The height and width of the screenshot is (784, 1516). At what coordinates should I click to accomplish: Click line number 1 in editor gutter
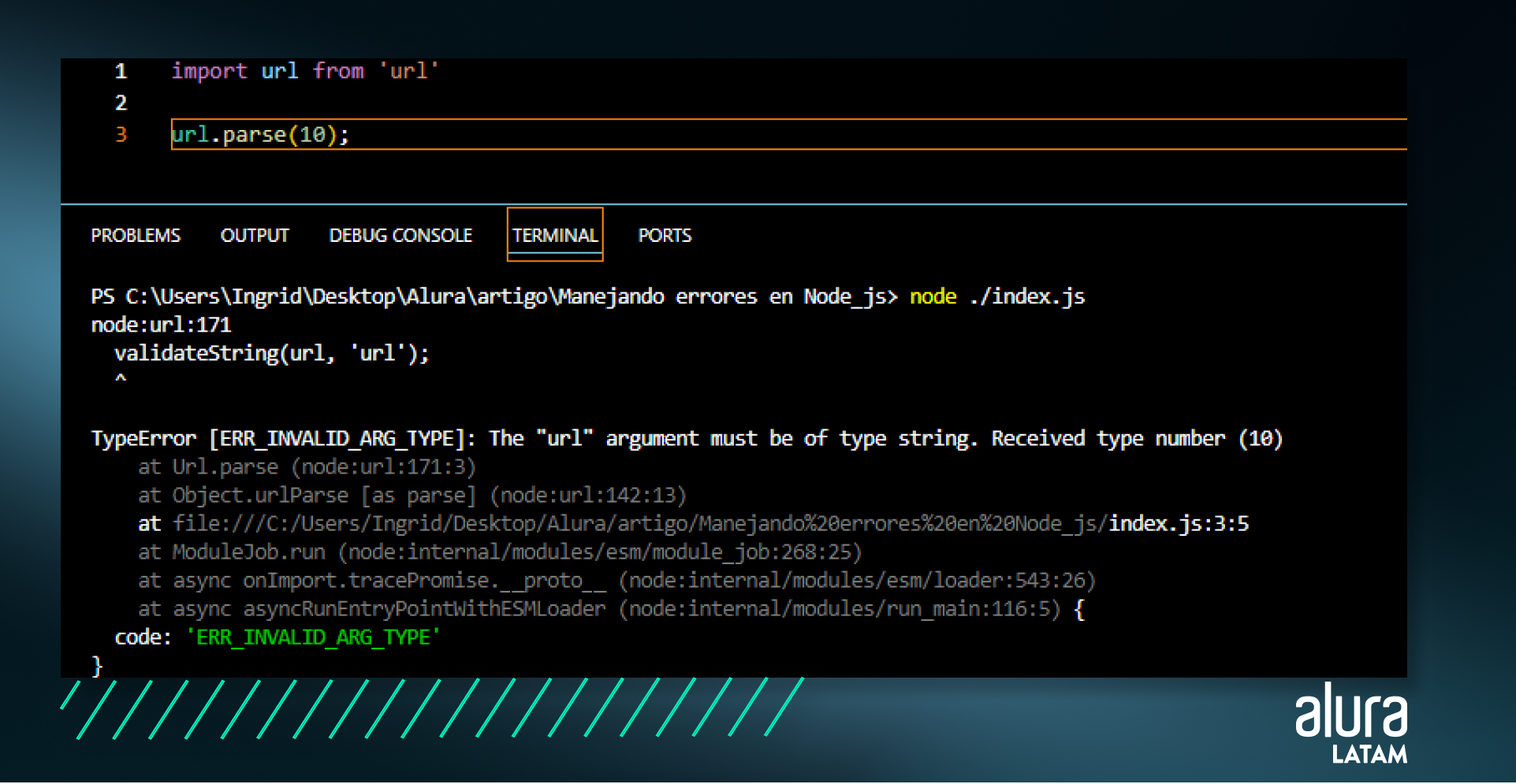pos(121,72)
